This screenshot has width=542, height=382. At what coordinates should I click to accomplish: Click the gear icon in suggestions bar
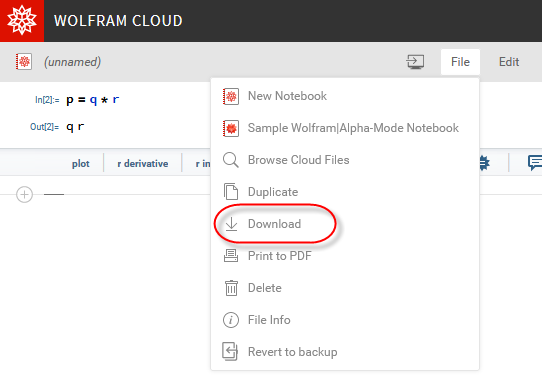[x=484, y=163]
